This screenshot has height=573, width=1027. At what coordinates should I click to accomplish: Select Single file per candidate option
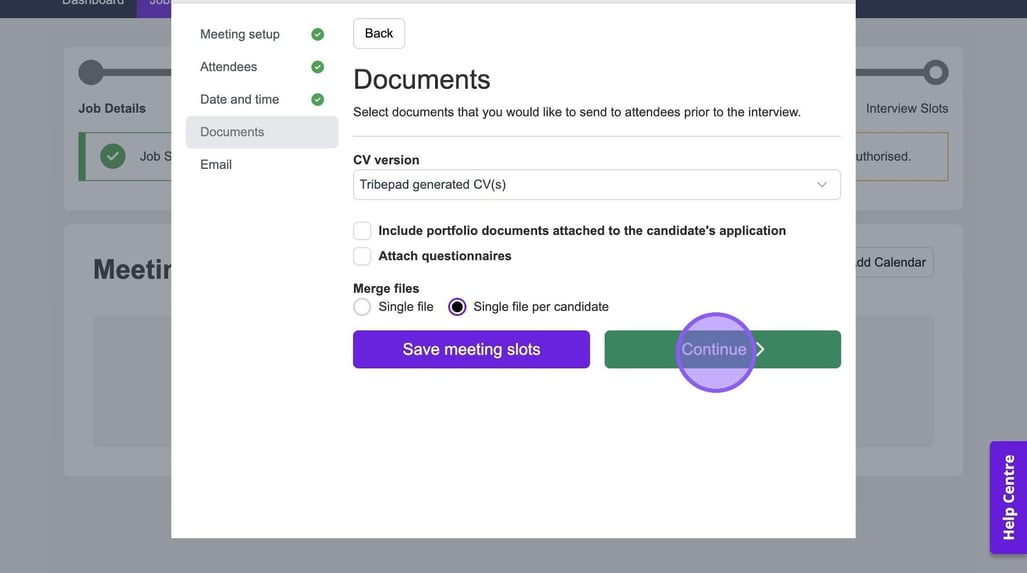457,307
